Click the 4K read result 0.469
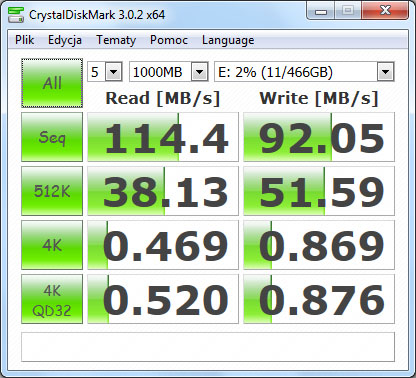 (x=163, y=245)
